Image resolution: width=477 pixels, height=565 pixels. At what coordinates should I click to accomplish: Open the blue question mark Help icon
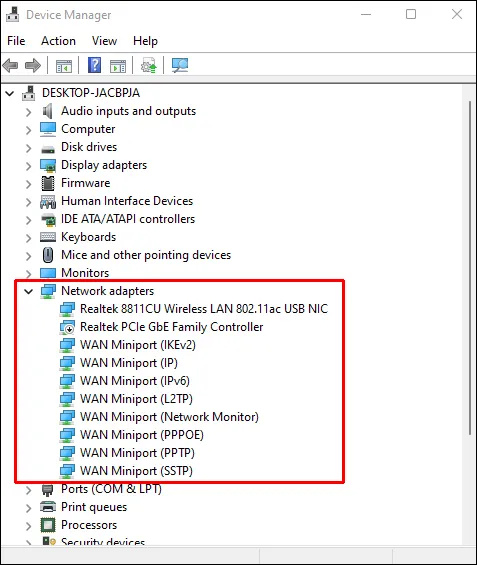coord(94,65)
